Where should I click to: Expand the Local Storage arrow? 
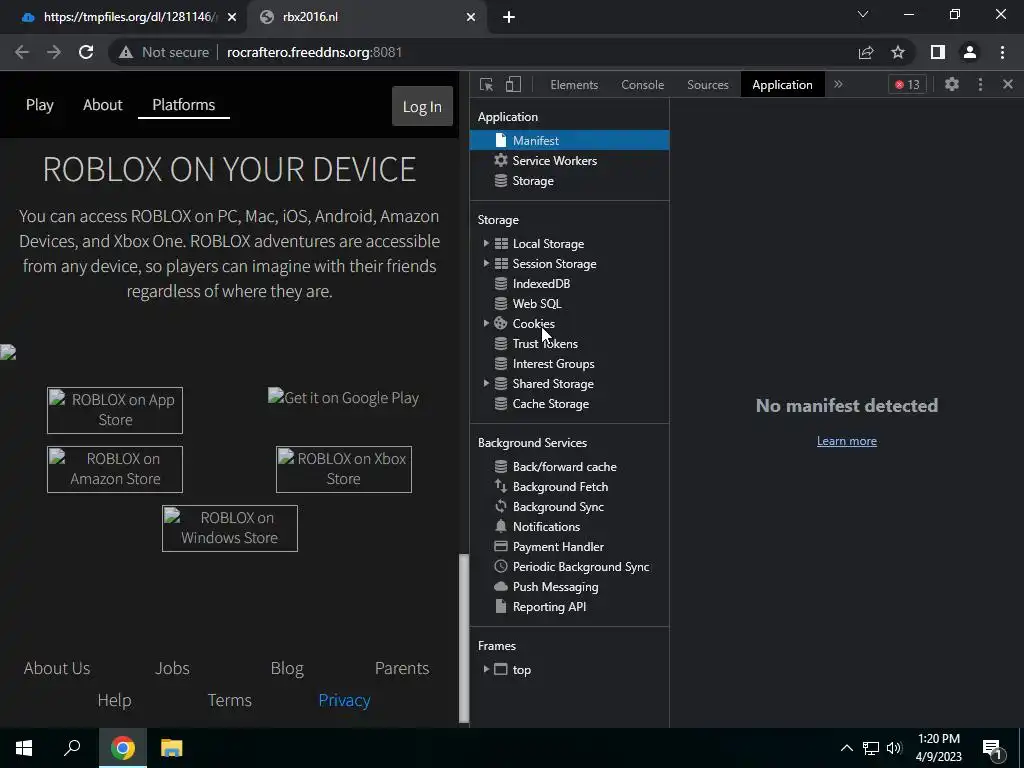coord(486,244)
